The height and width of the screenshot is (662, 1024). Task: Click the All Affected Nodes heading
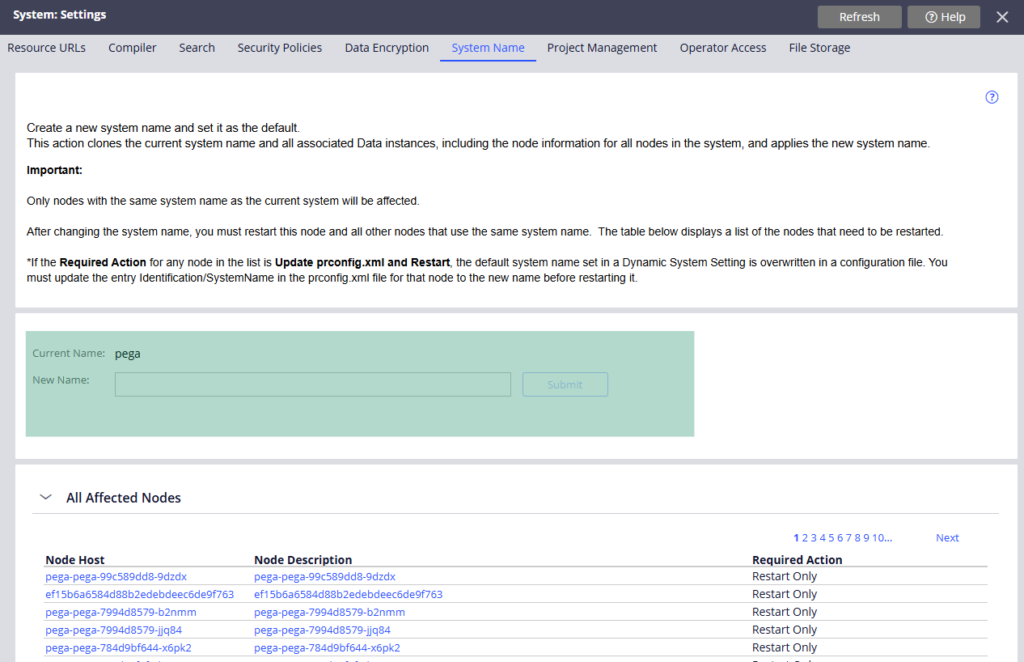point(123,497)
